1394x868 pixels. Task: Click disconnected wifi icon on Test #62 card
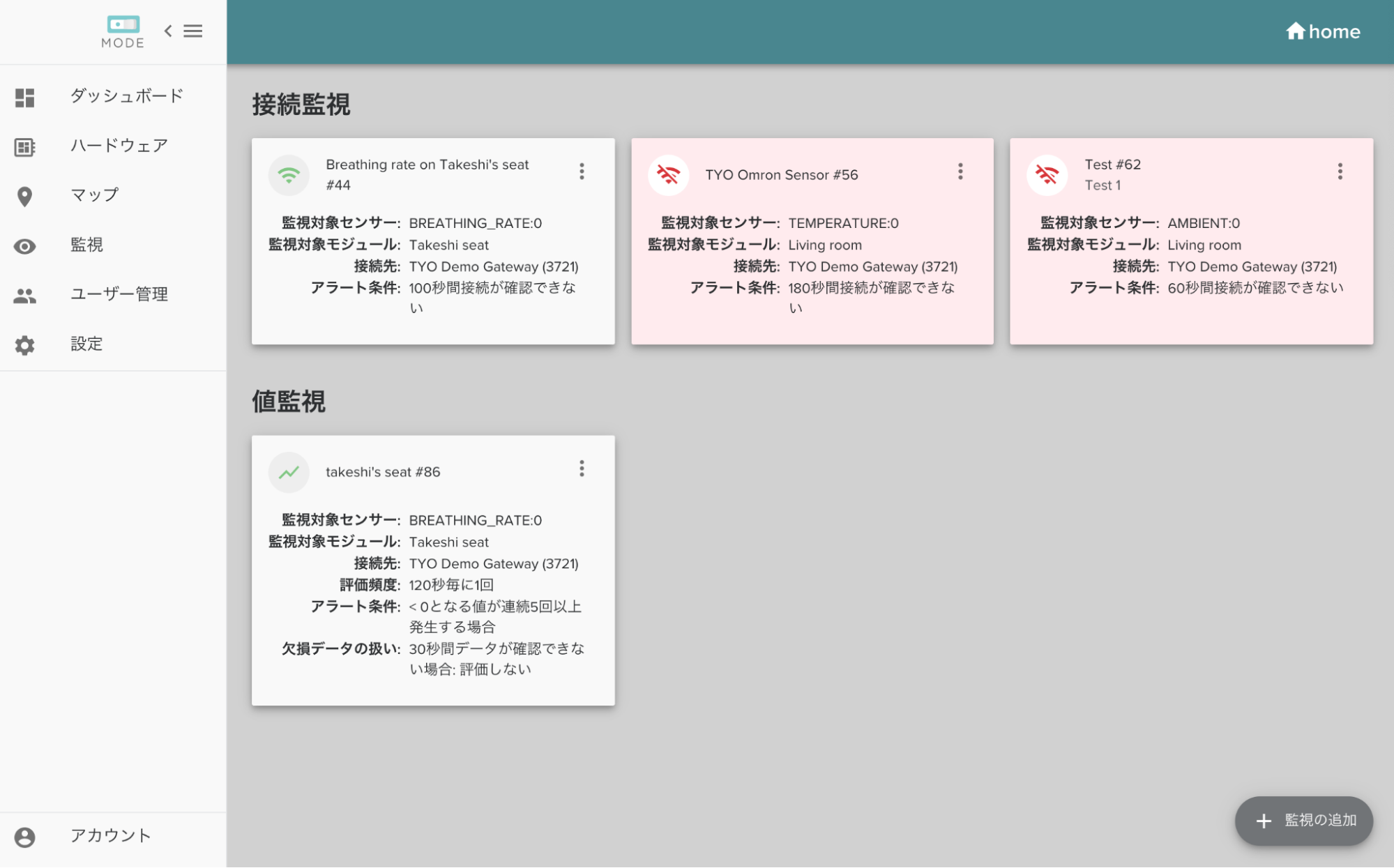[x=1047, y=175]
